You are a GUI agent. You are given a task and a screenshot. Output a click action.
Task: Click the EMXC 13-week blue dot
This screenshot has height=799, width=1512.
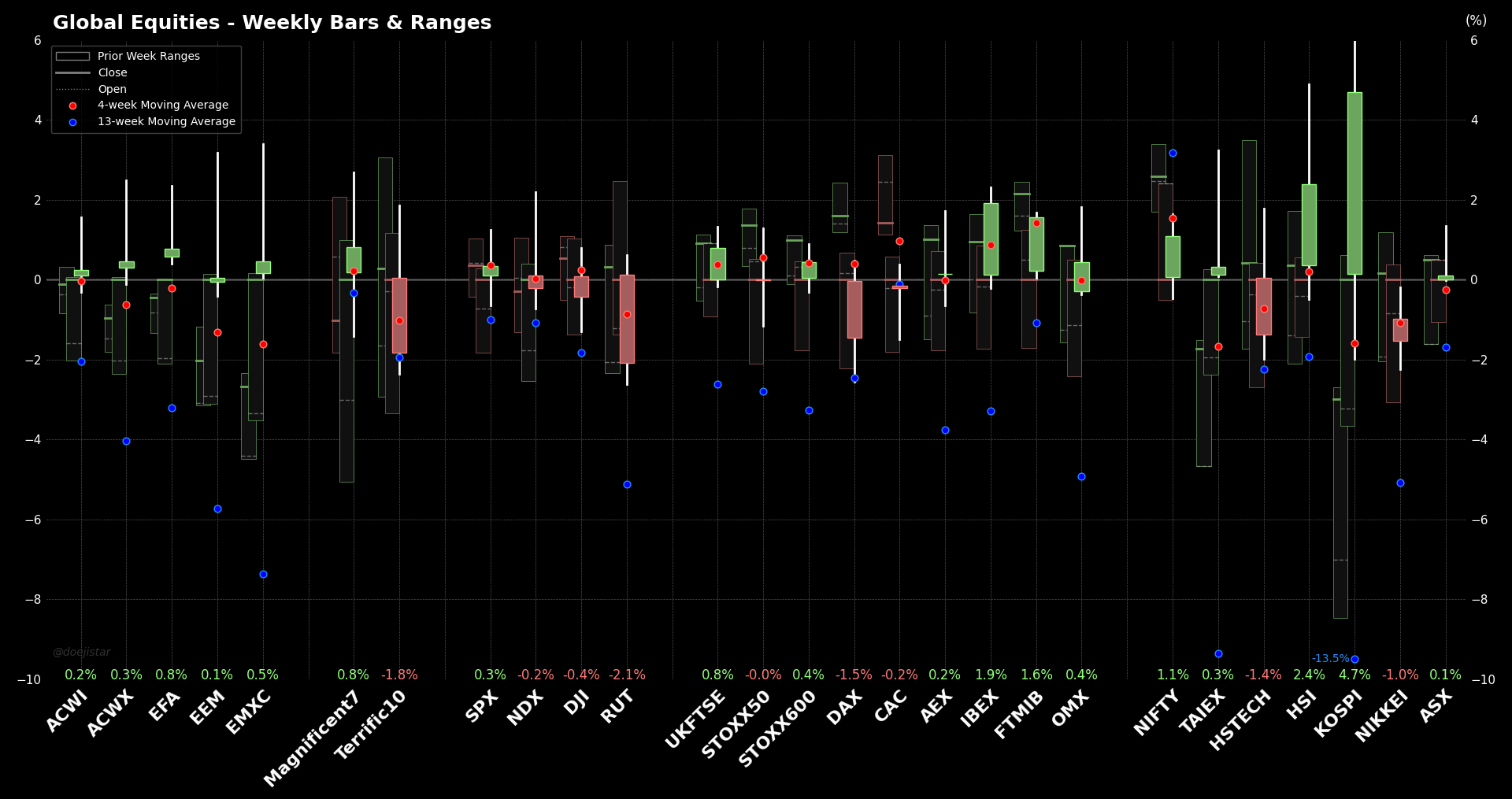(263, 574)
